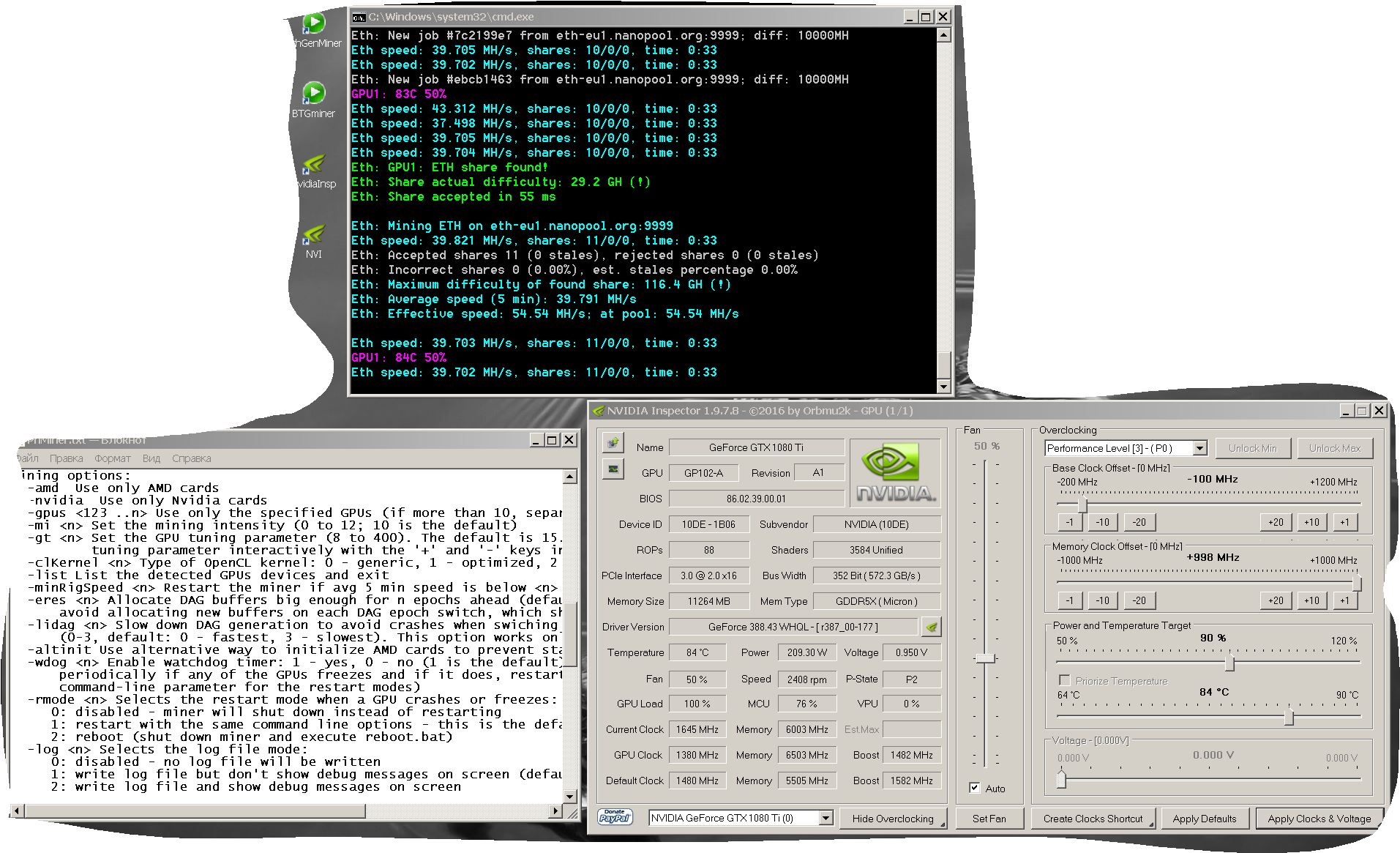Click Notepad's horizontal scroll-left arrow

point(16,811)
